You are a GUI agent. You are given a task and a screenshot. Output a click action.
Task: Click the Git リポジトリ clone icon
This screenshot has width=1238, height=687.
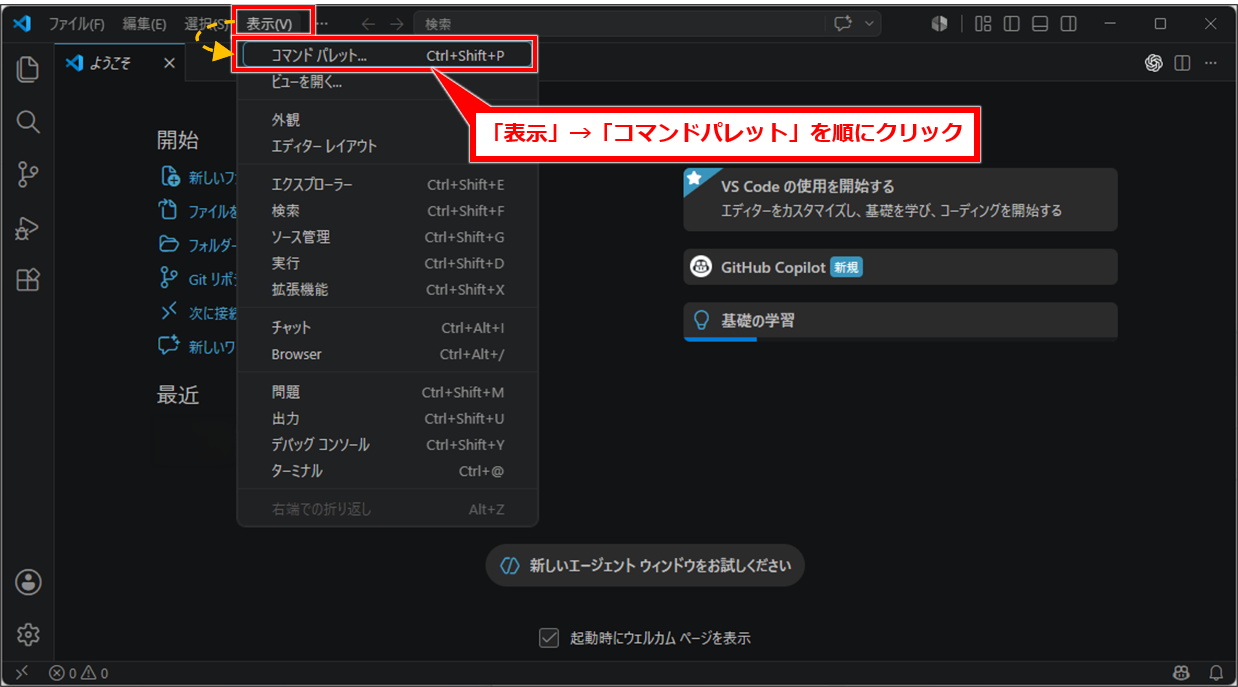click(170, 278)
